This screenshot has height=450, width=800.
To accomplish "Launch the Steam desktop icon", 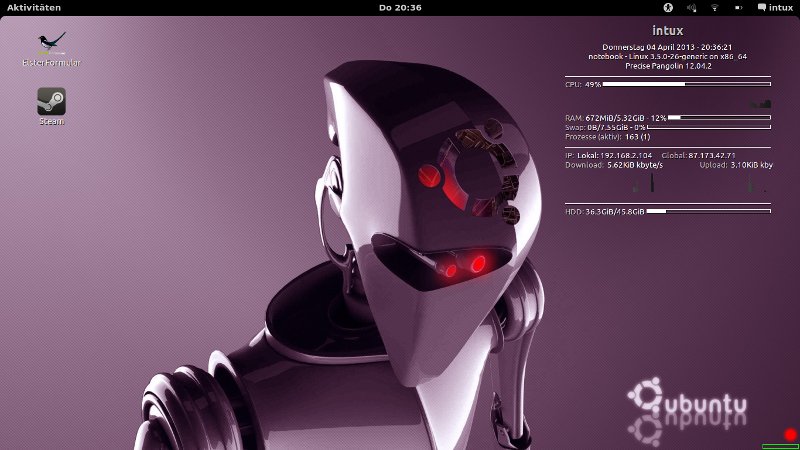I will (52, 107).
